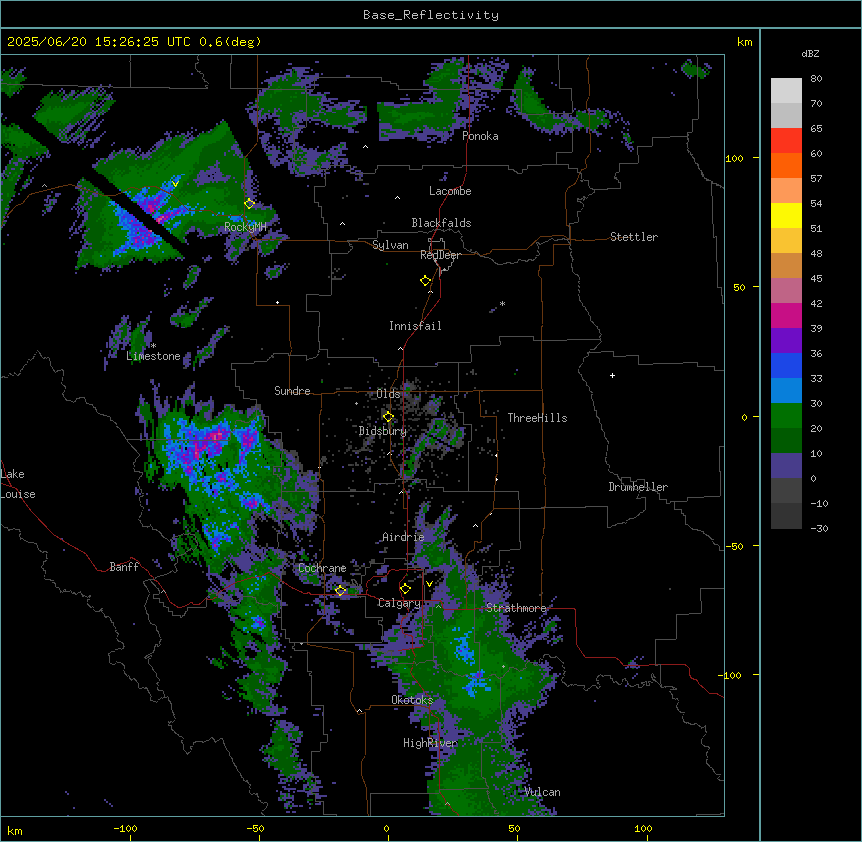
Task: Click the 36 dBZ blue legend swatch
Action: 786,365
